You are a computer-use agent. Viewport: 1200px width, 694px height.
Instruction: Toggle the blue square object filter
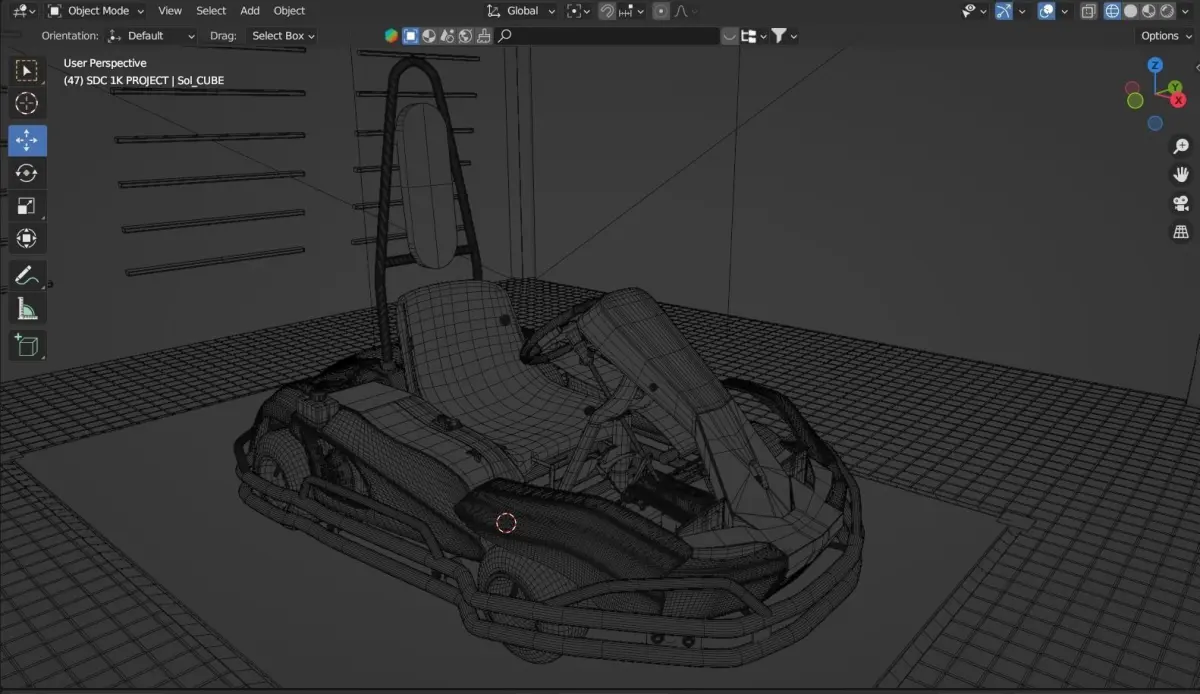410,36
